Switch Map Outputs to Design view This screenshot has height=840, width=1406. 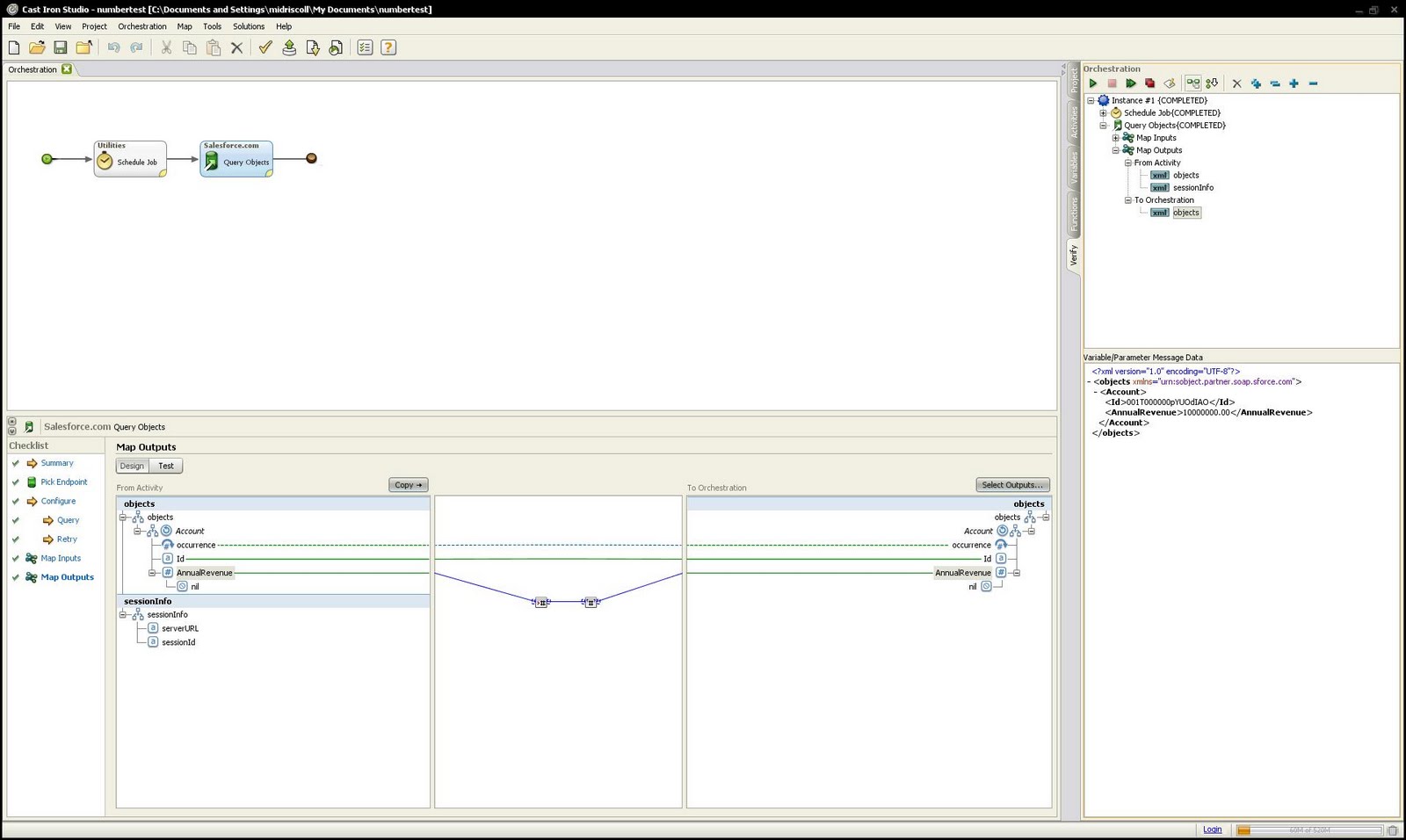(132, 466)
